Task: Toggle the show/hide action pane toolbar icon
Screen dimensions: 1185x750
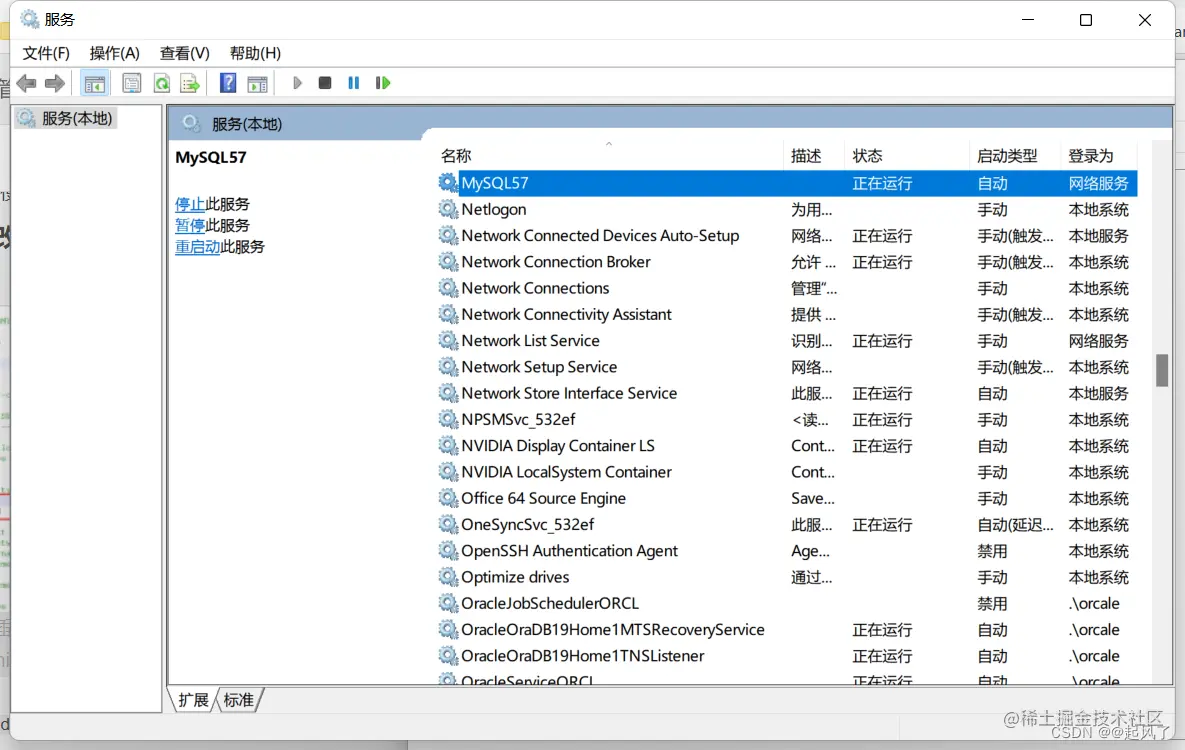Action: (x=257, y=83)
